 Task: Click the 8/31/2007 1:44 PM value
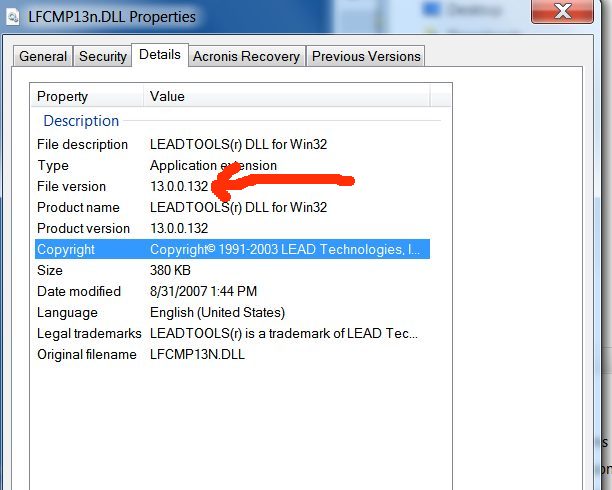[203, 291]
